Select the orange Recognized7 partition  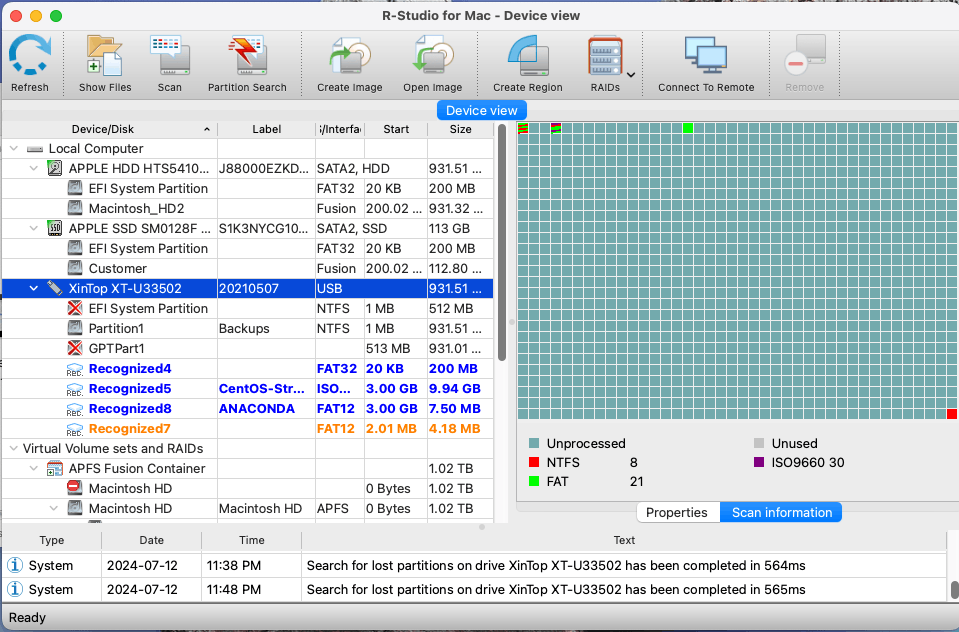tap(248, 429)
